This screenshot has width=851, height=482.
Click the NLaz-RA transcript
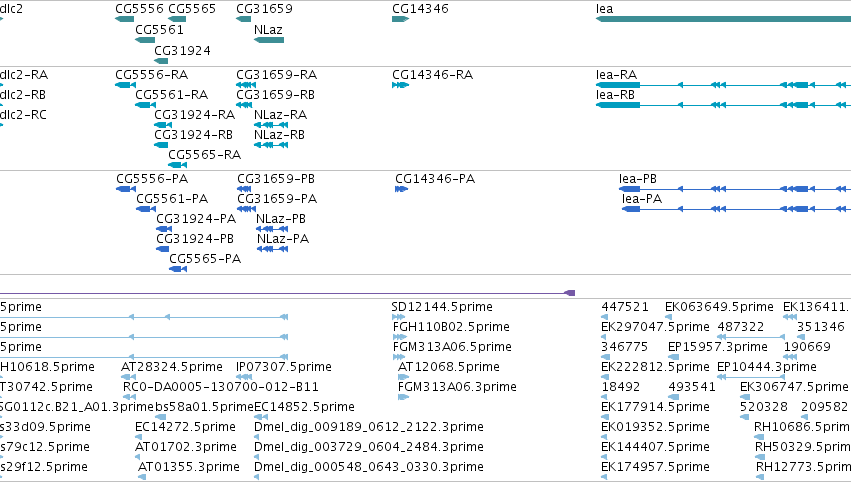point(271,125)
